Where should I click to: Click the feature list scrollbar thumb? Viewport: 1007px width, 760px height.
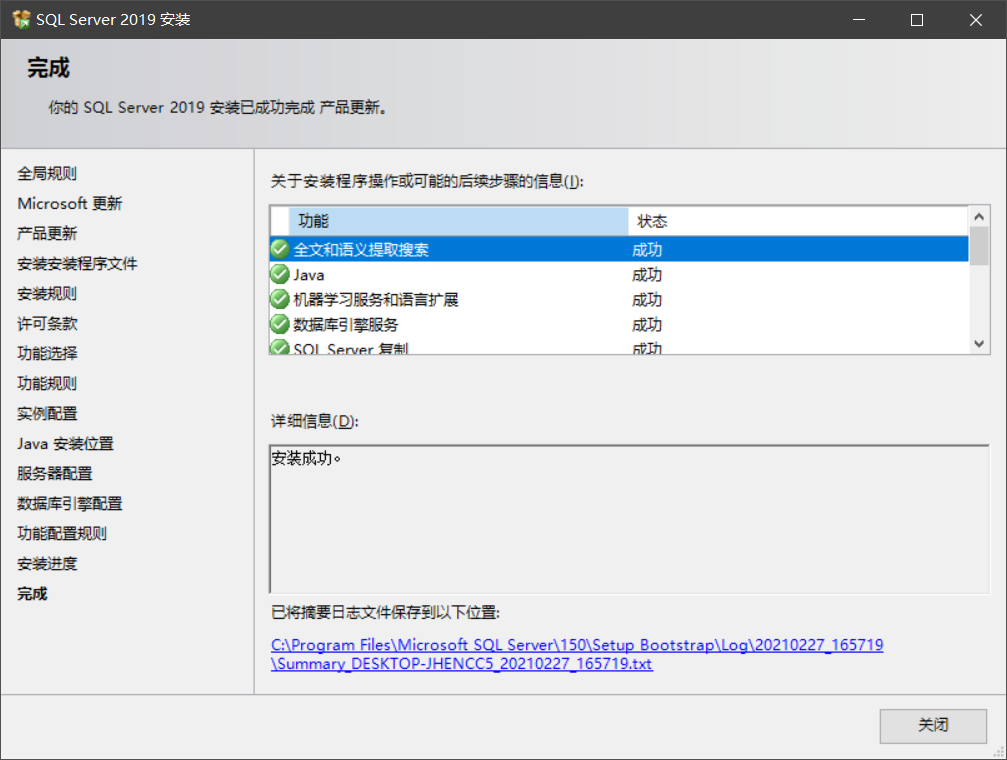coord(979,246)
